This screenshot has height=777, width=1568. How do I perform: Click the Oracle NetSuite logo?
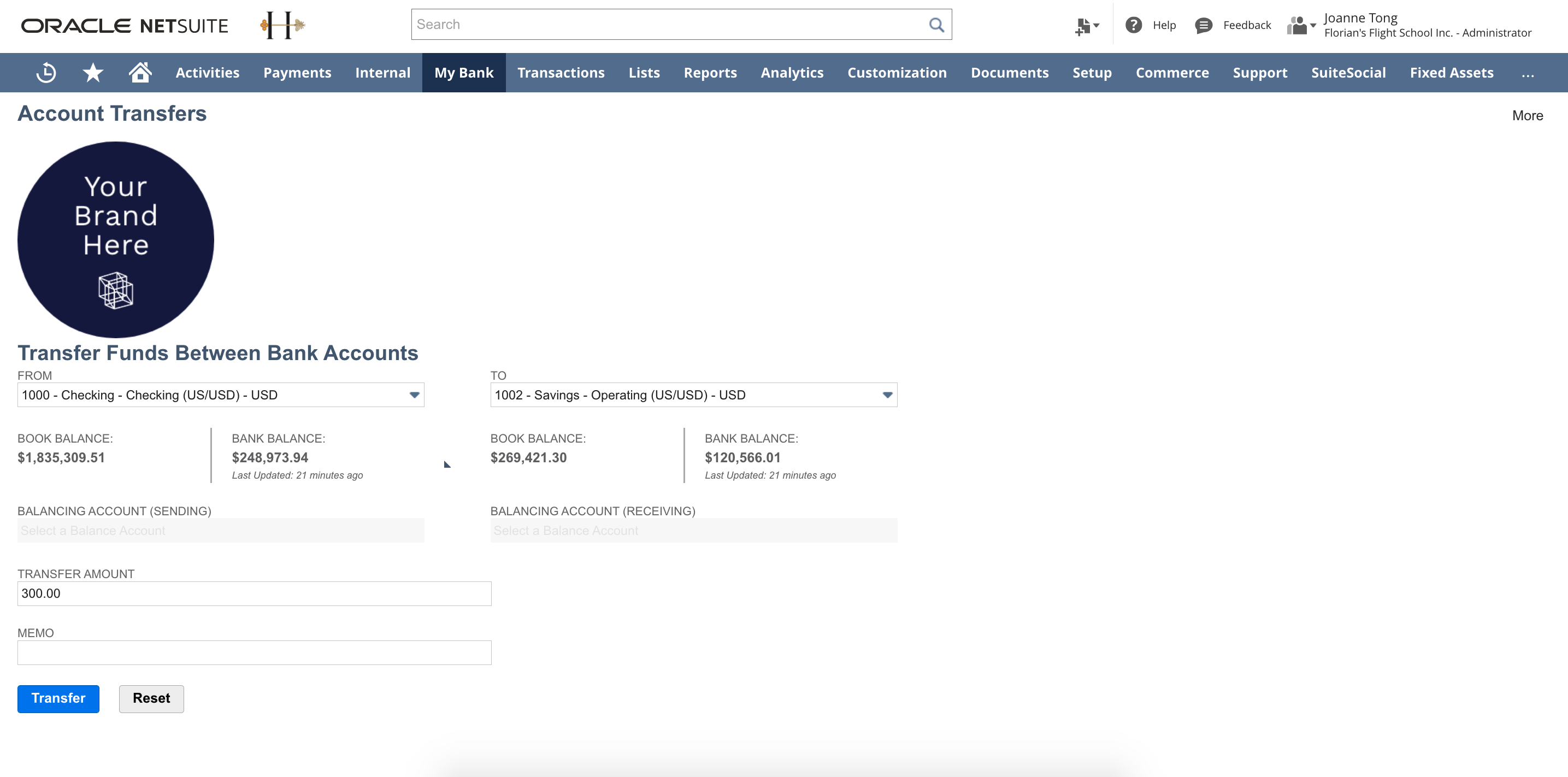click(125, 26)
